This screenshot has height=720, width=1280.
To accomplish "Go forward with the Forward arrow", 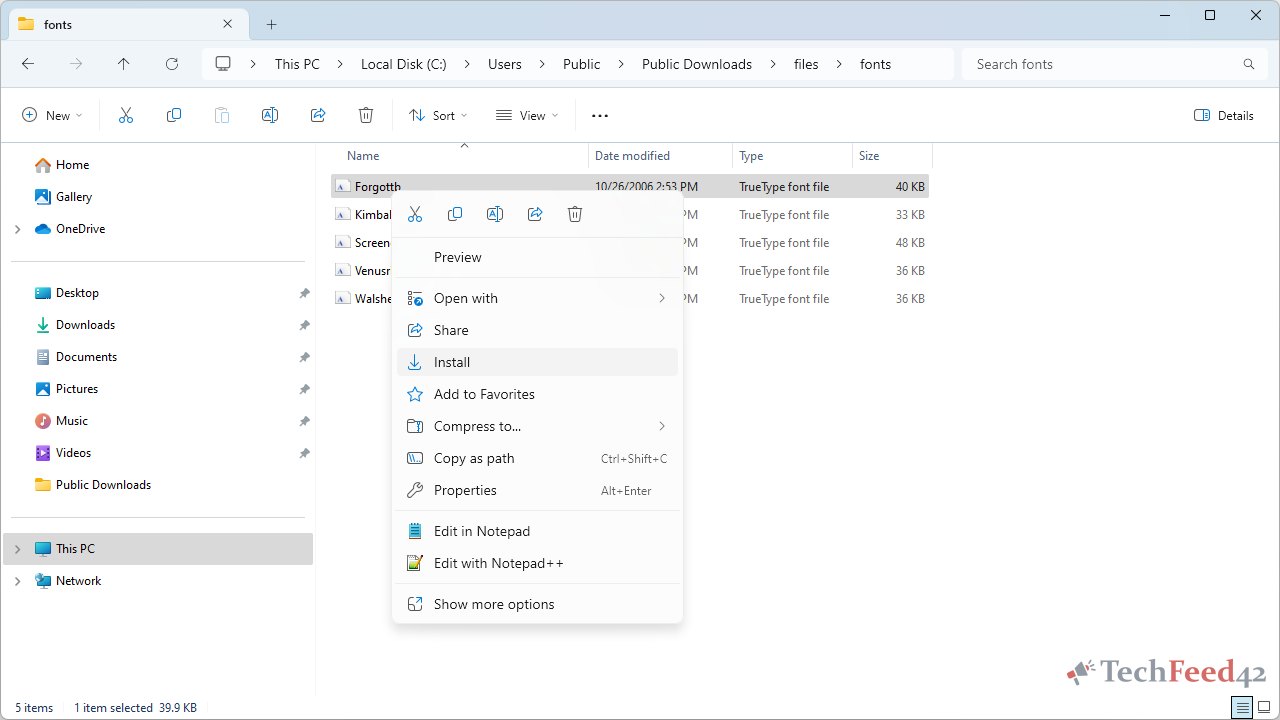I will (x=76, y=64).
